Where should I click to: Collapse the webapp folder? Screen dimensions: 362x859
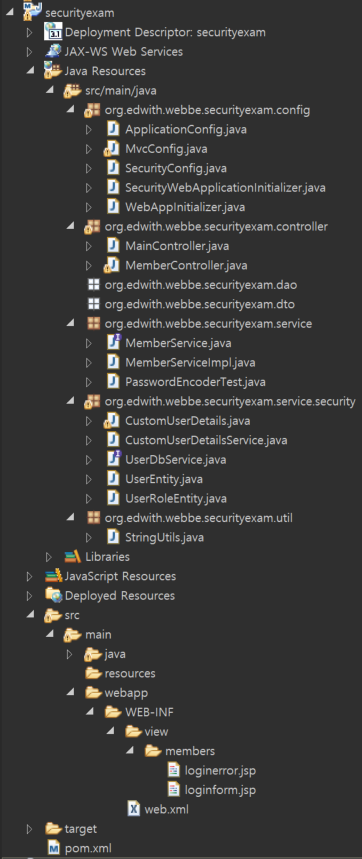70,692
